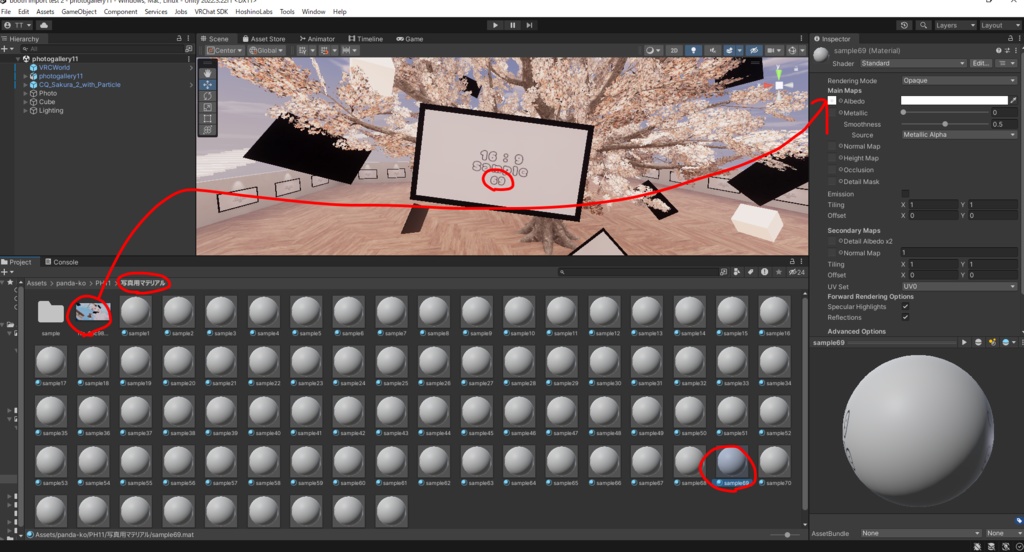
Task: Click the Pause button
Action: 513,25
